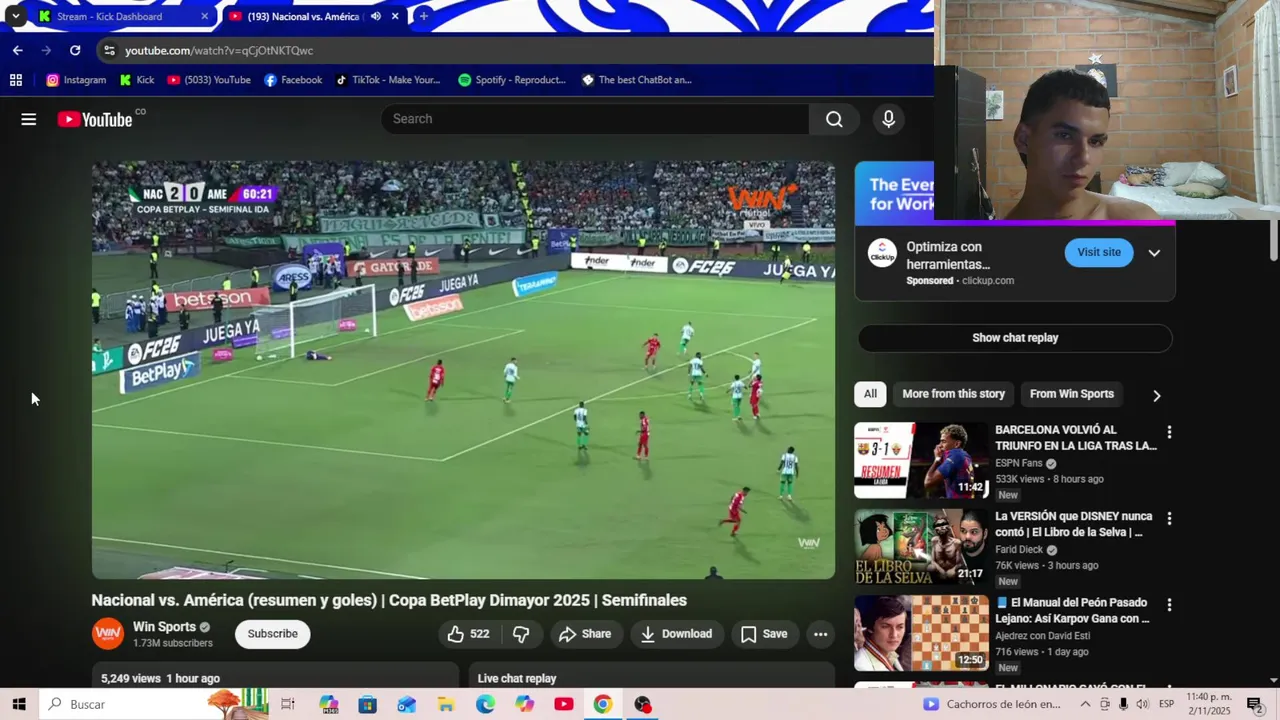Open Win Sports channel avatar

point(108,634)
